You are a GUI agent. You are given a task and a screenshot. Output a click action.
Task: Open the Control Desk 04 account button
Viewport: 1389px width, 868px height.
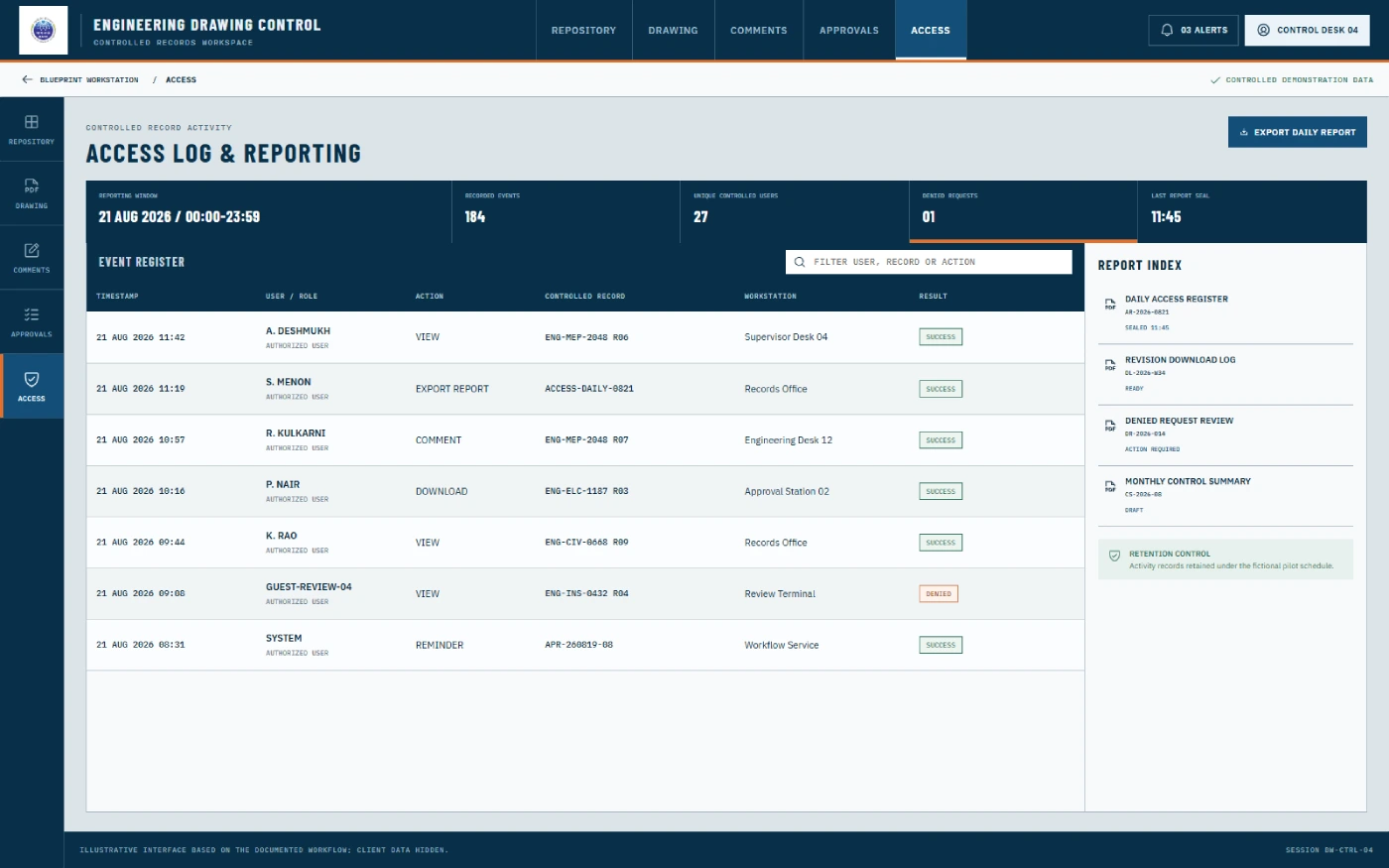(x=1308, y=30)
